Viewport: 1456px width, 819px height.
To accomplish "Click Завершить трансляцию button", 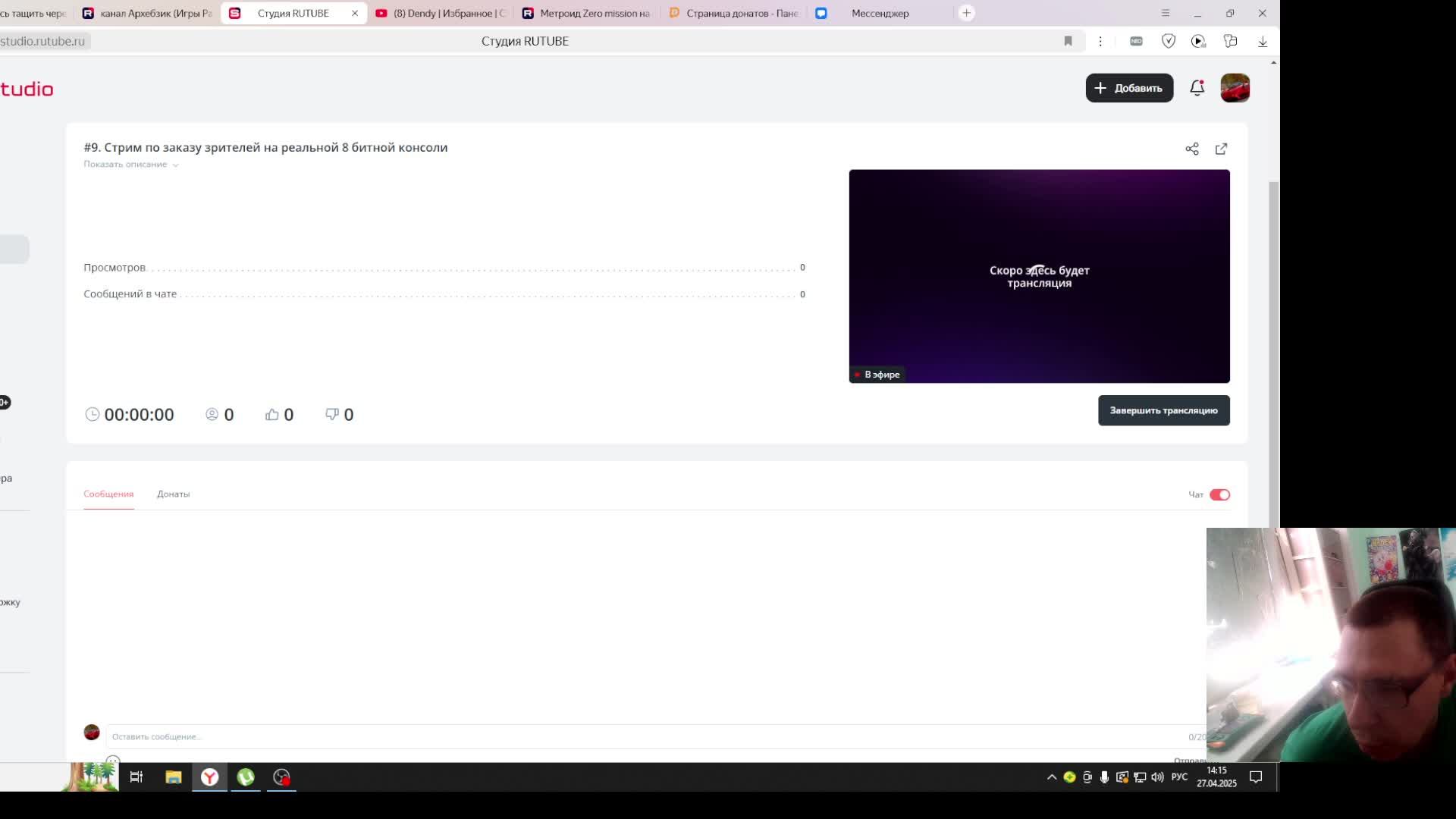I will (1163, 410).
